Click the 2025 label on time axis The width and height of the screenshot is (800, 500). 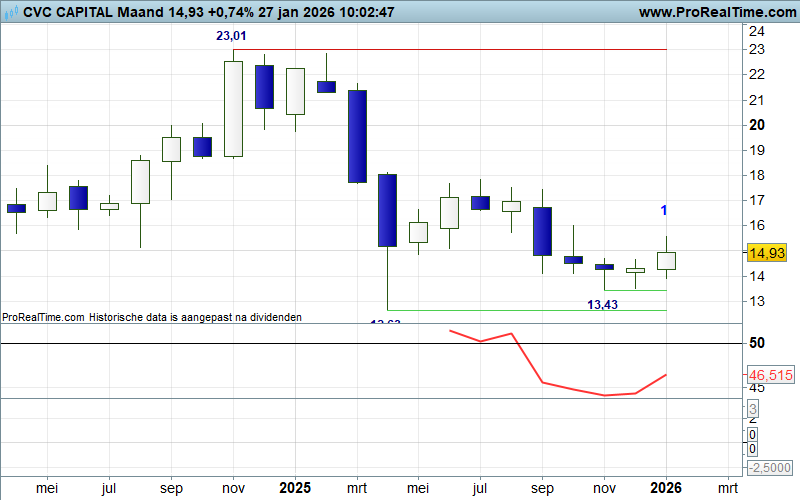tap(294, 488)
